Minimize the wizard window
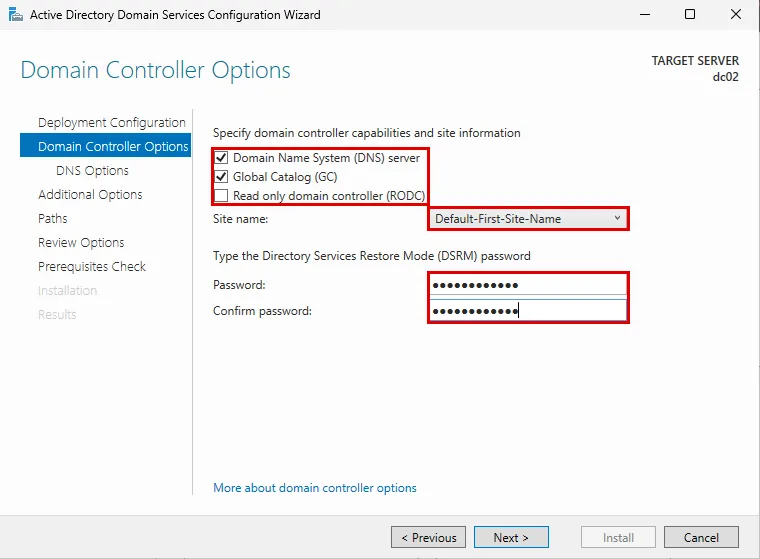The image size is (760, 559). point(645,15)
